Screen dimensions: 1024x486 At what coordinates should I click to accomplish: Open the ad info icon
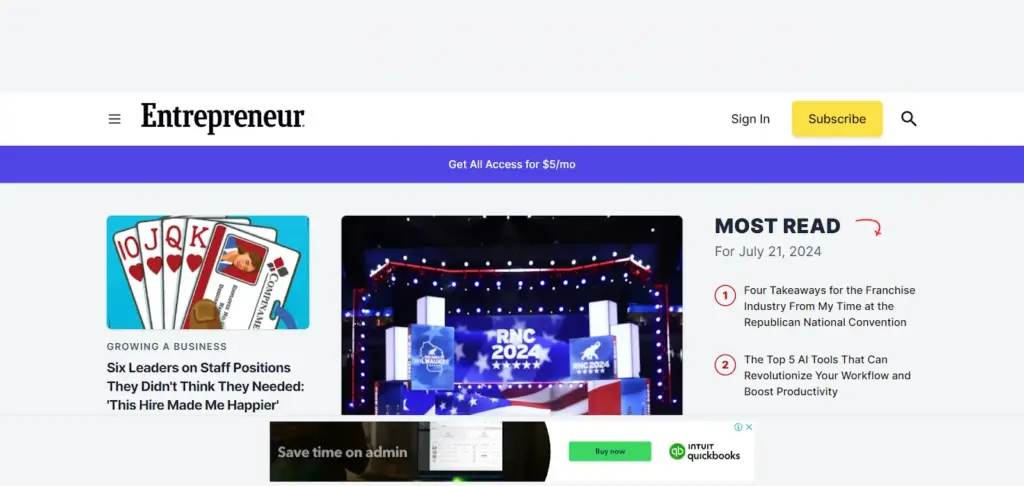coord(738,427)
